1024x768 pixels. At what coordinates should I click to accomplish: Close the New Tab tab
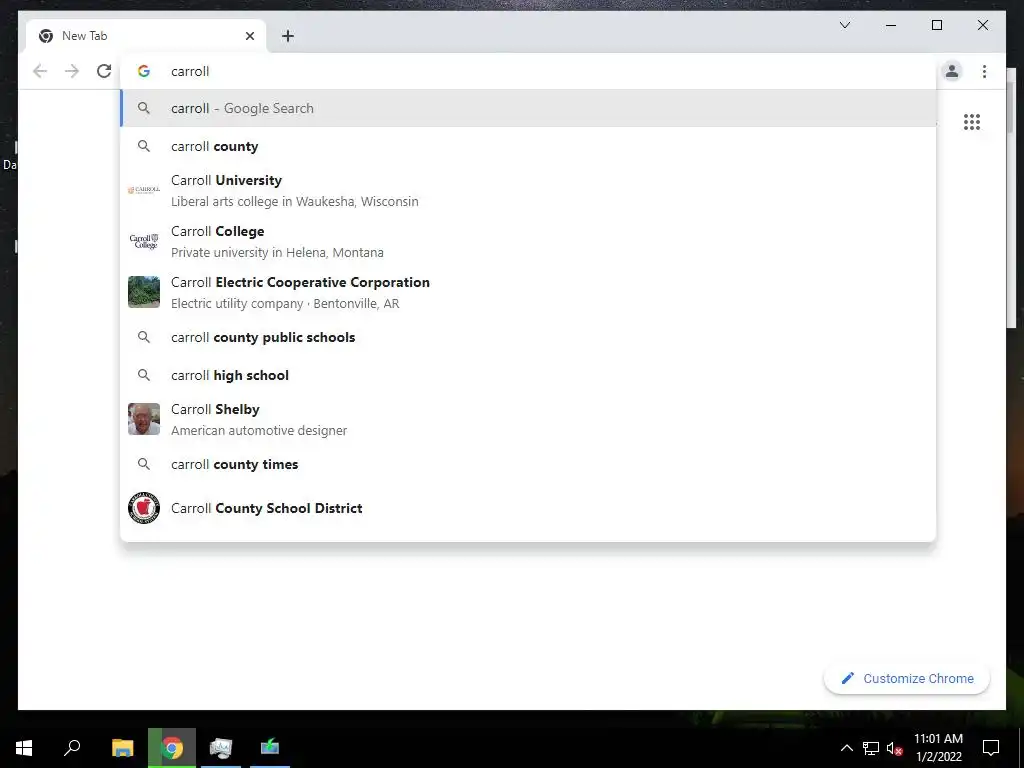249,36
